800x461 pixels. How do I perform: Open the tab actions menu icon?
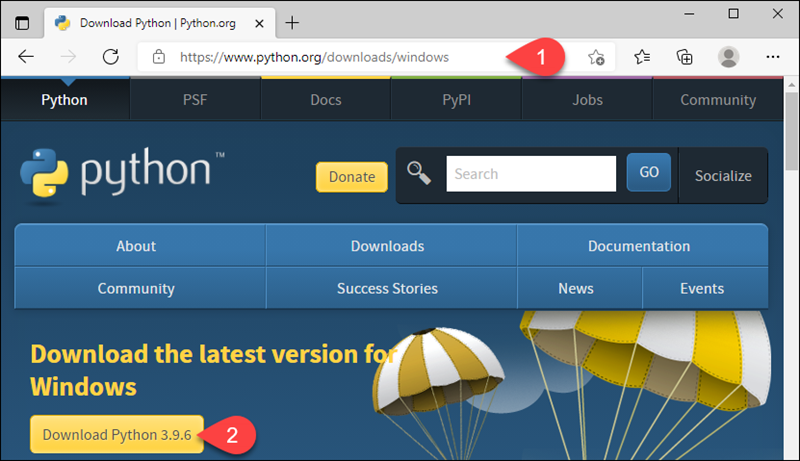pyautogui.click(x=22, y=23)
